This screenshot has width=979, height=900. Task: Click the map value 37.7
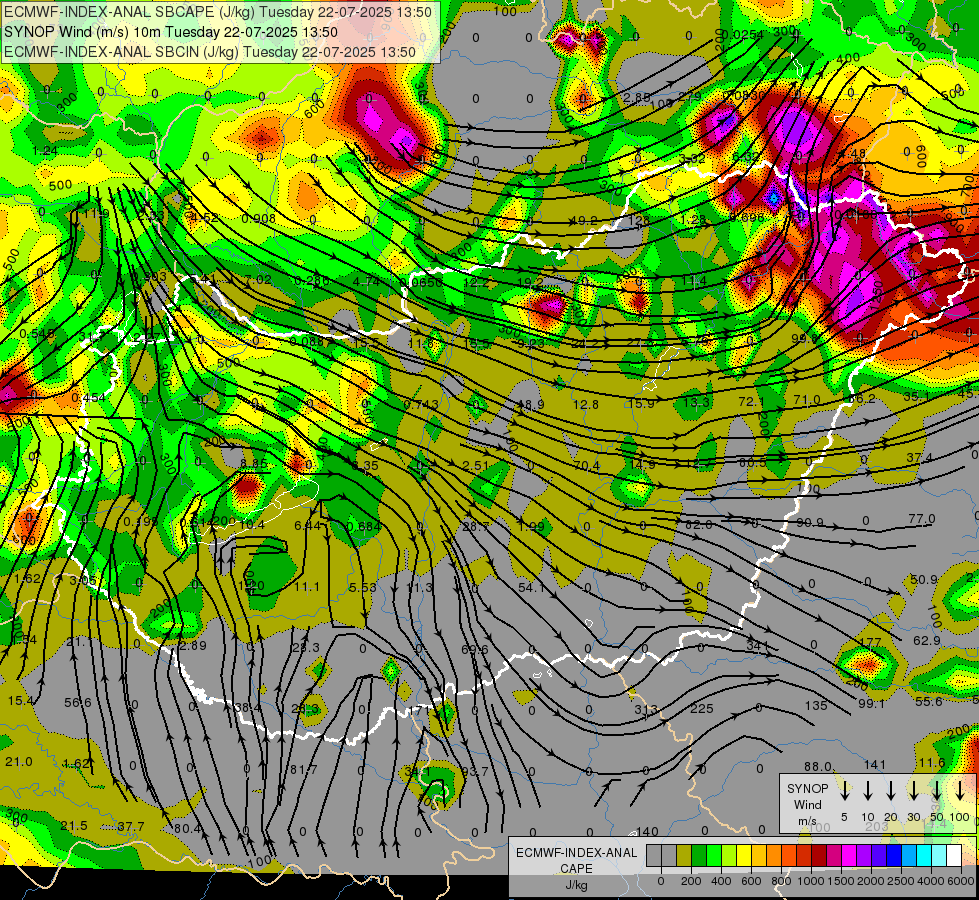(130, 826)
